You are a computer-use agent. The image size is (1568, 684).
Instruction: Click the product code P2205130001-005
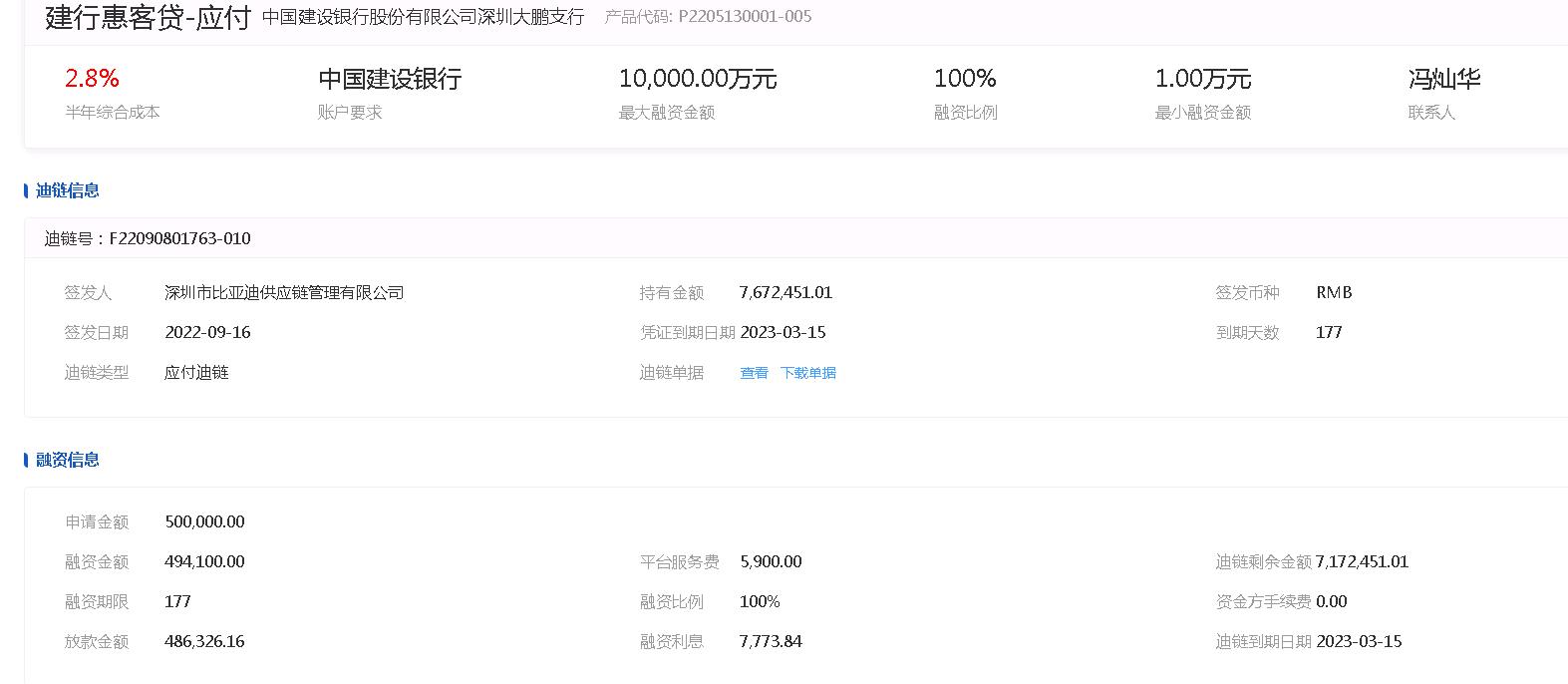[745, 17]
